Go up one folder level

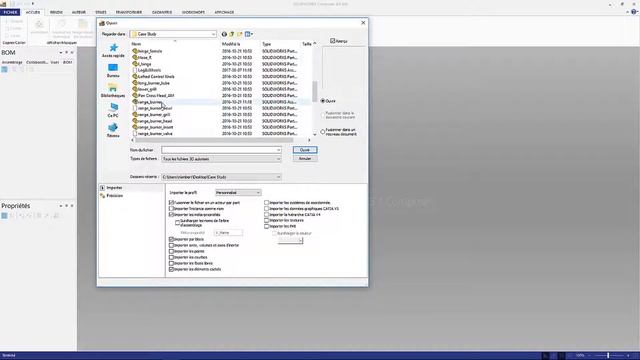pos(232,34)
